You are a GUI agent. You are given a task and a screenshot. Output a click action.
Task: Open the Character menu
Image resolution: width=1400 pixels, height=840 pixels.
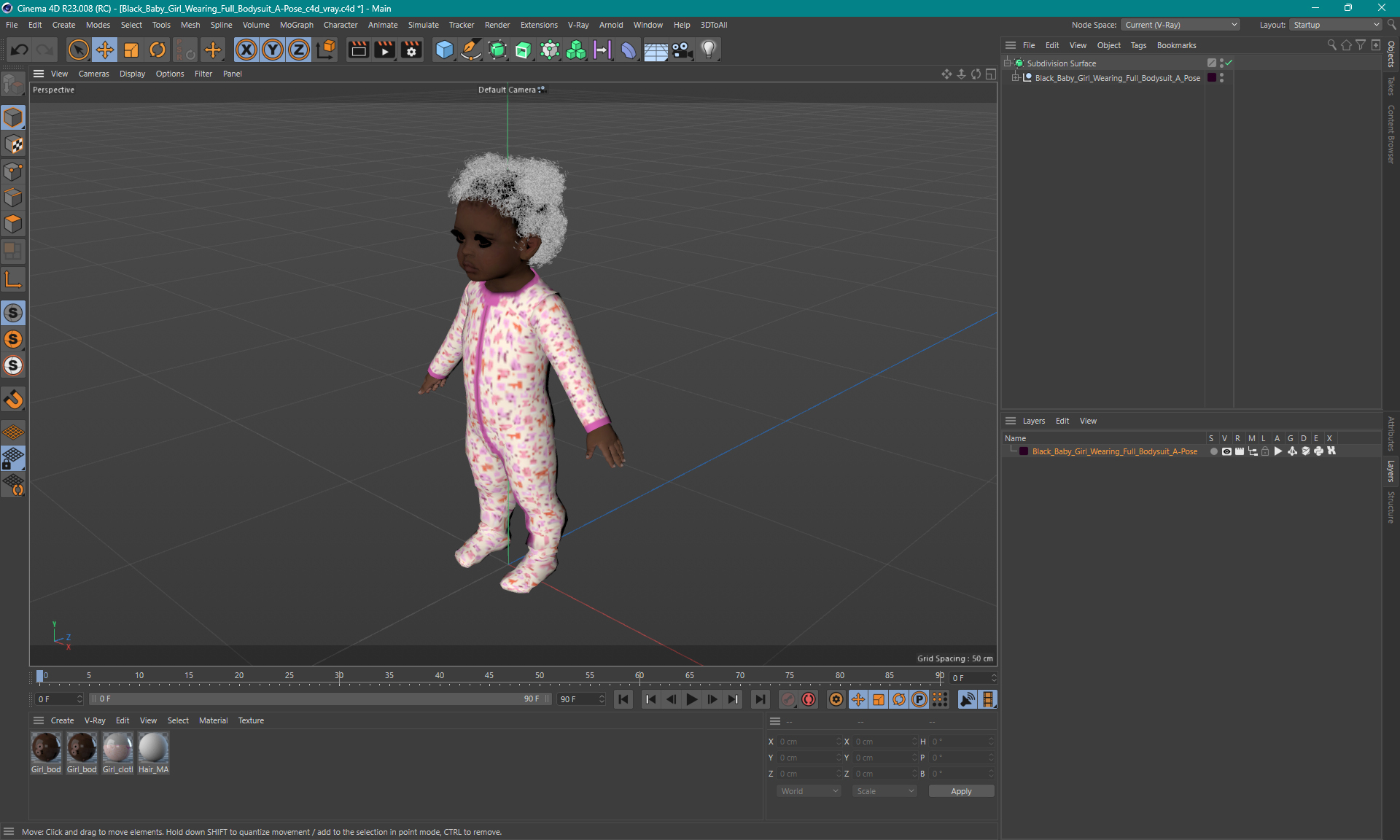[341, 25]
